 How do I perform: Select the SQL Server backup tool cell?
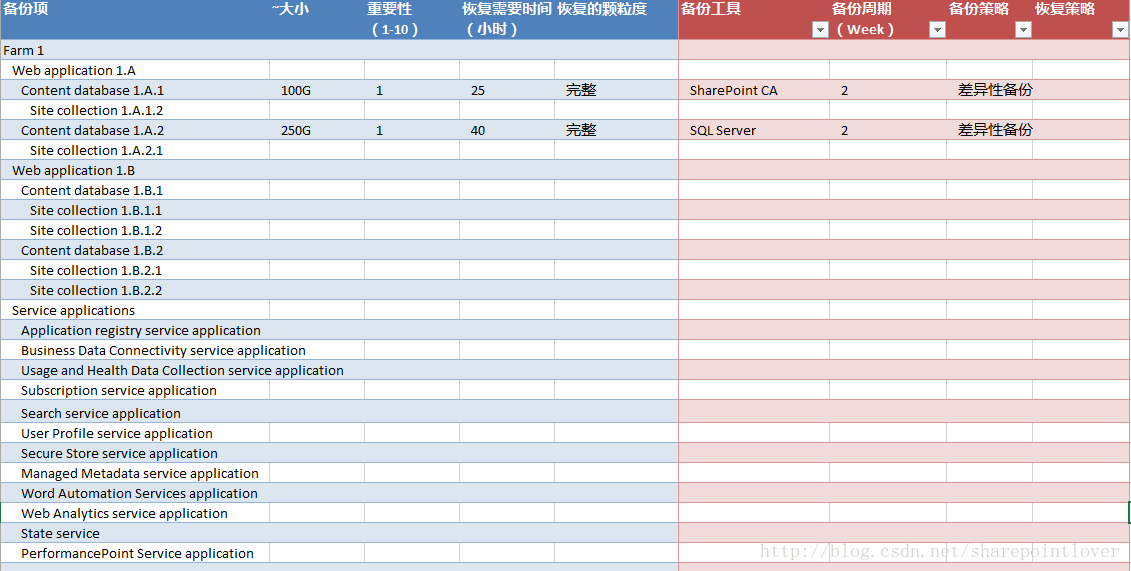click(x=754, y=130)
